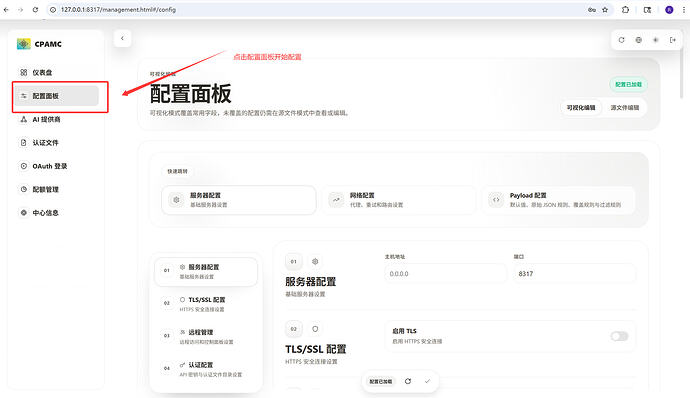Image resolution: width=690 pixels, height=398 pixels.
Task: Click the refresh icon in top-right toolbar
Action: point(621,40)
